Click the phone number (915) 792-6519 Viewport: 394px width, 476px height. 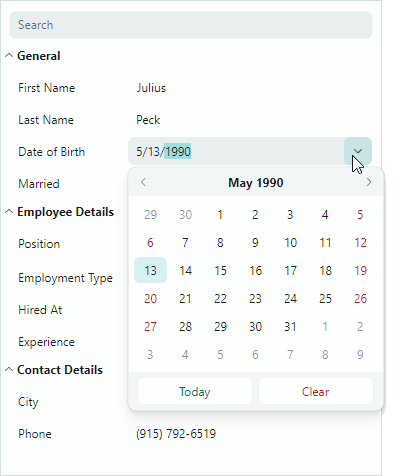[x=176, y=434]
